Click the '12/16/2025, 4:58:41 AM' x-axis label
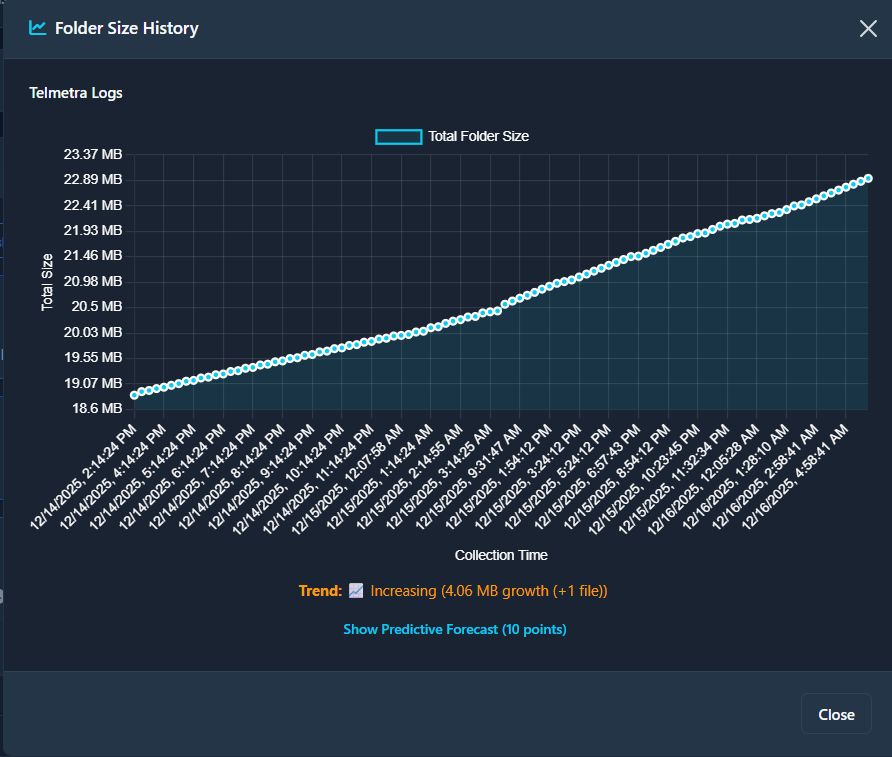This screenshot has width=892, height=757. coord(795,477)
